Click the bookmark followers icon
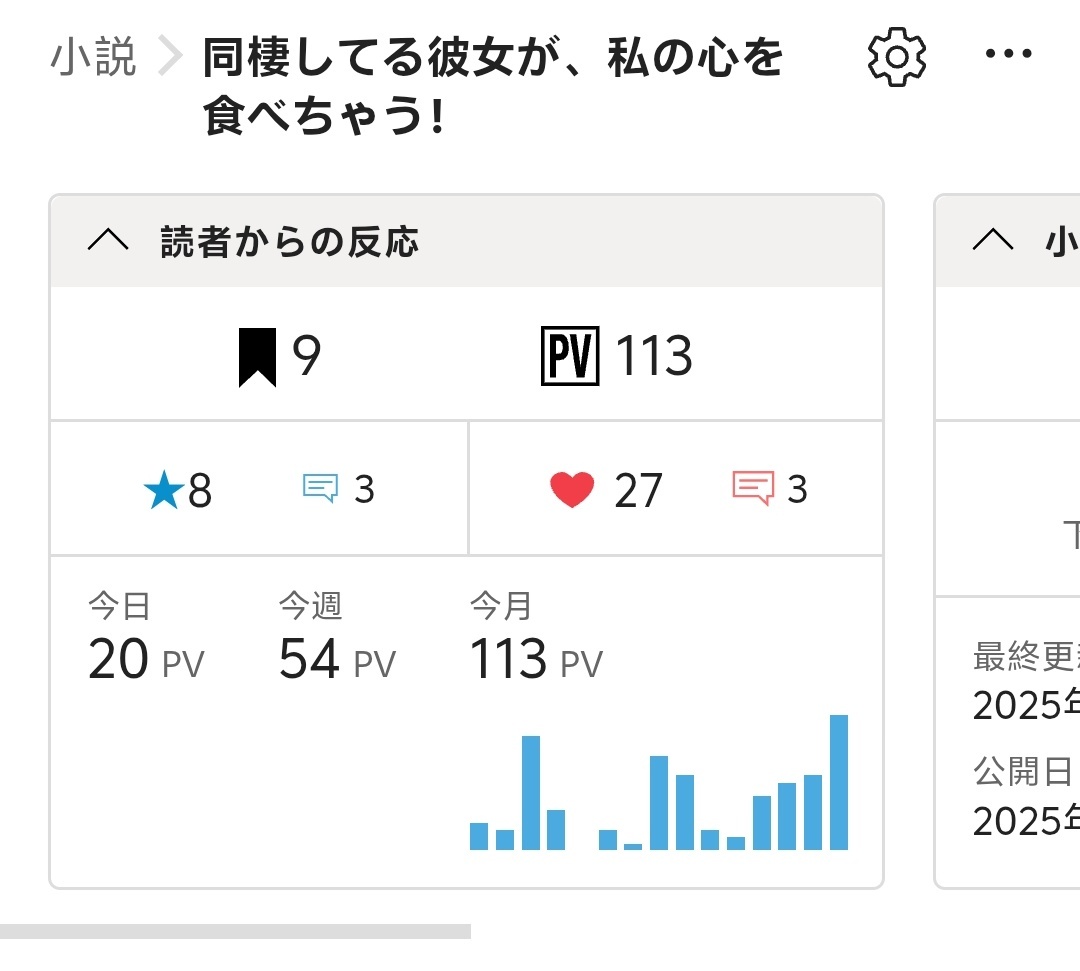 (x=257, y=358)
